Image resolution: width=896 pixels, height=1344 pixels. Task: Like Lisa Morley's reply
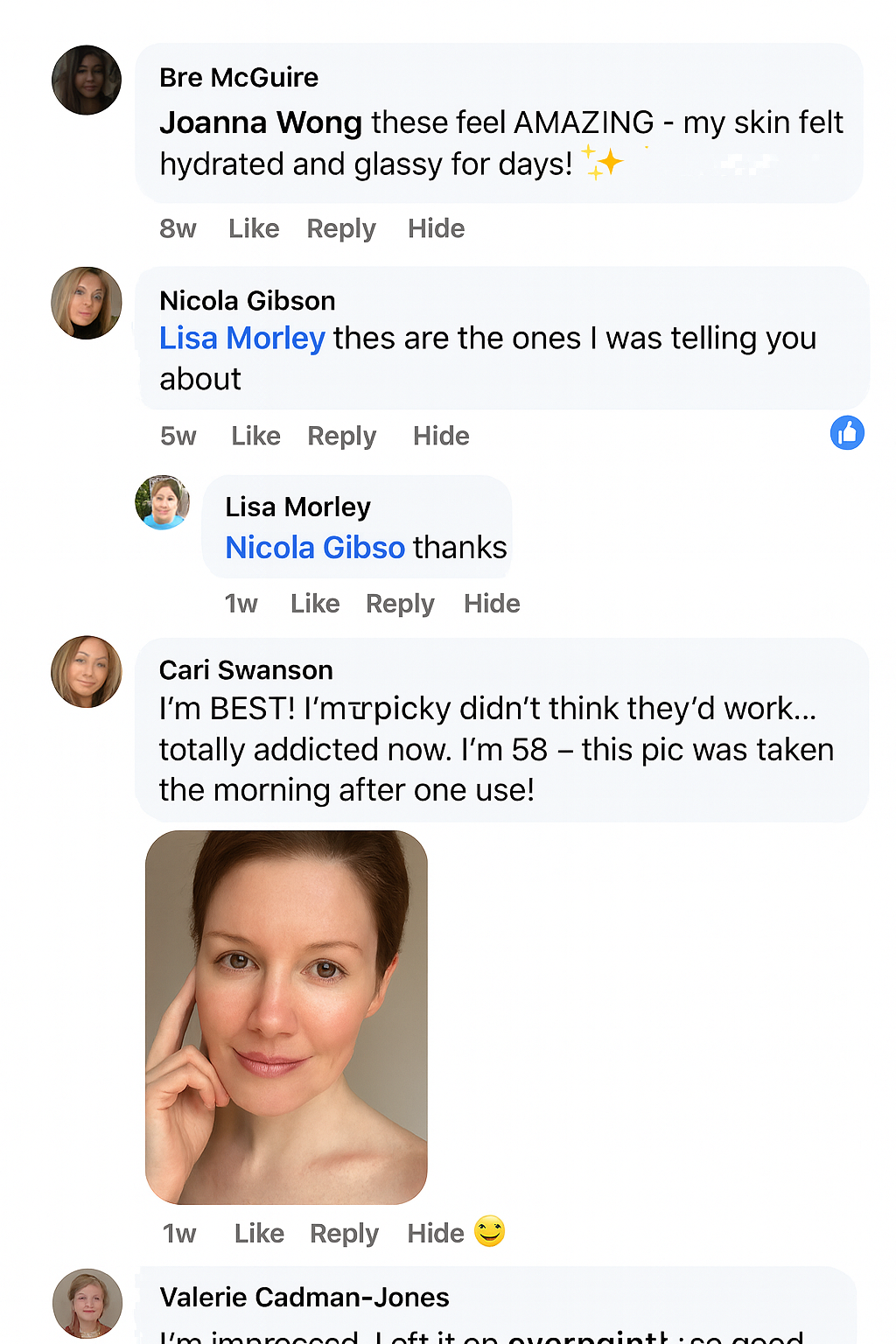(315, 604)
